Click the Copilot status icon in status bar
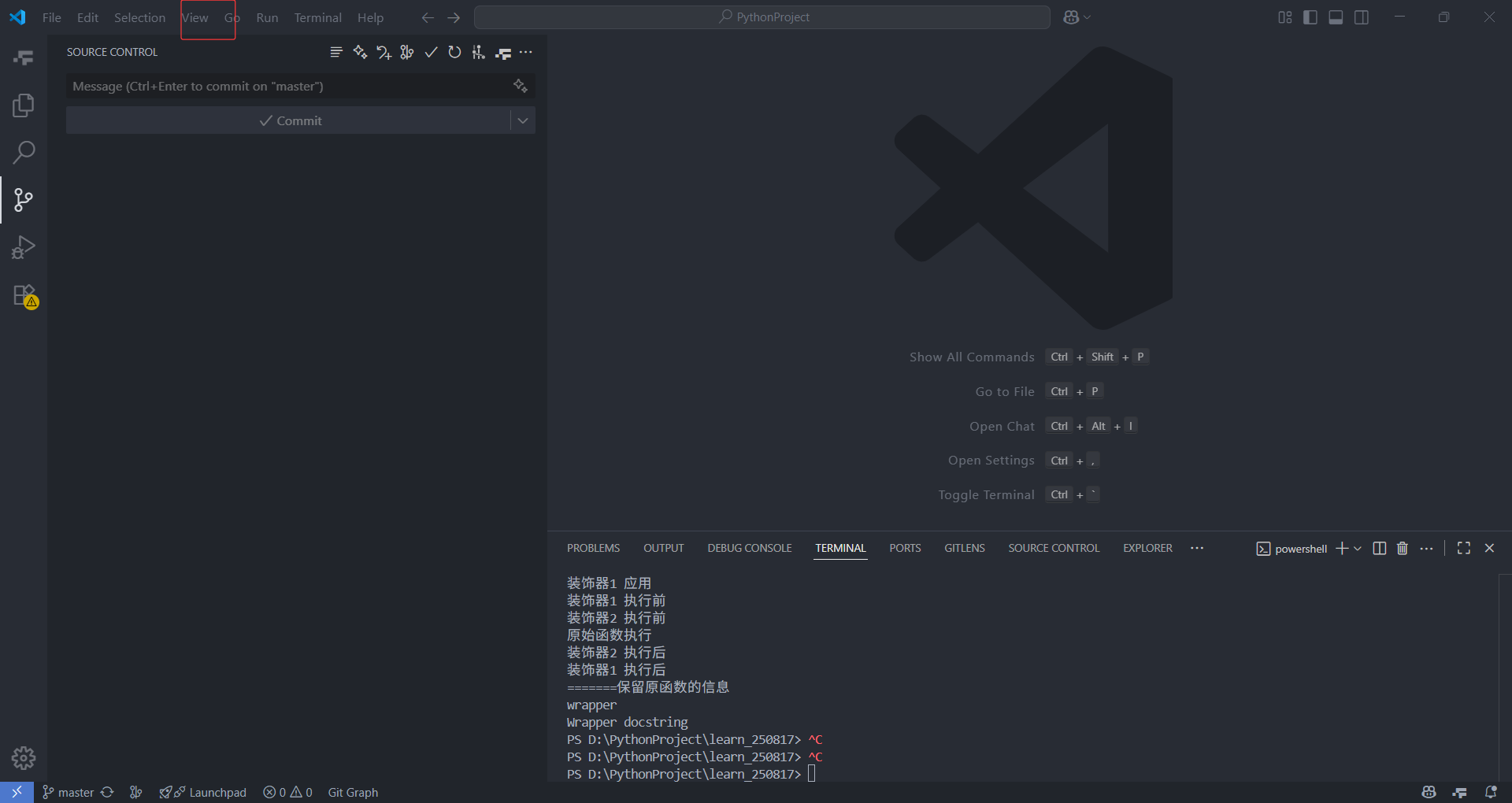The width and height of the screenshot is (1512, 803). [x=1429, y=792]
